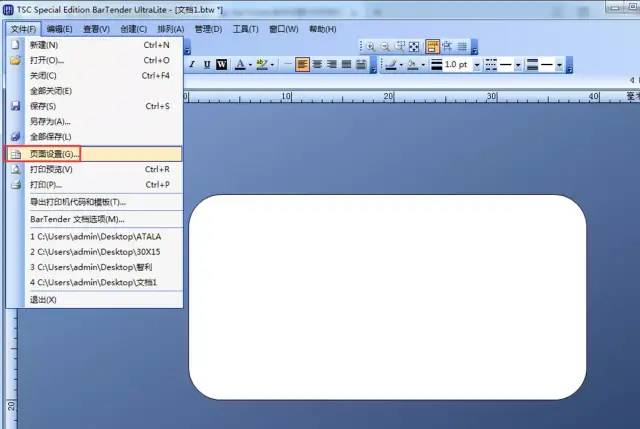Select center text alignment
The height and width of the screenshot is (429, 640).
[x=317, y=64]
